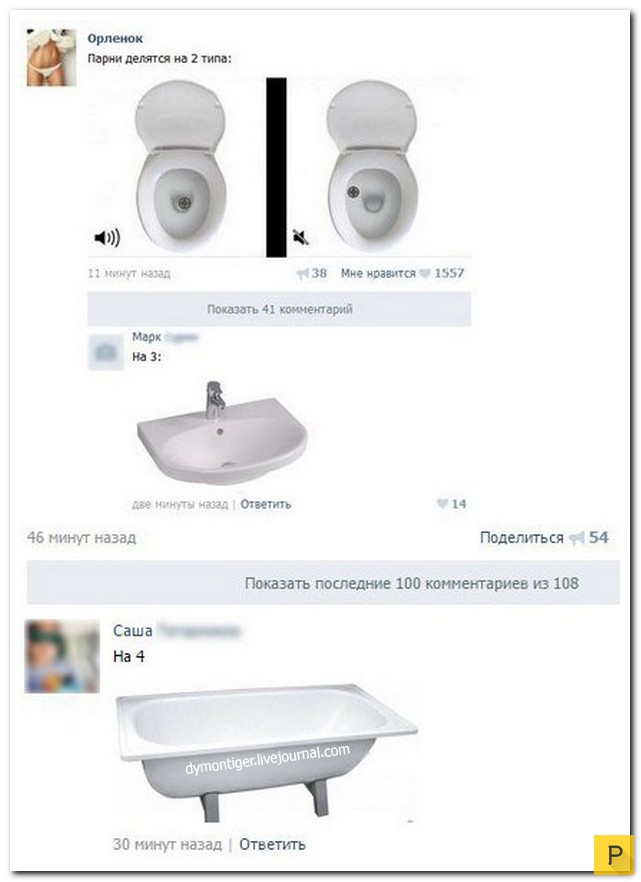Image resolution: width=641 pixels, height=882 pixels.
Task: Click the share megaphone icon beside 38
Action: pyautogui.click(x=303, y=273)
